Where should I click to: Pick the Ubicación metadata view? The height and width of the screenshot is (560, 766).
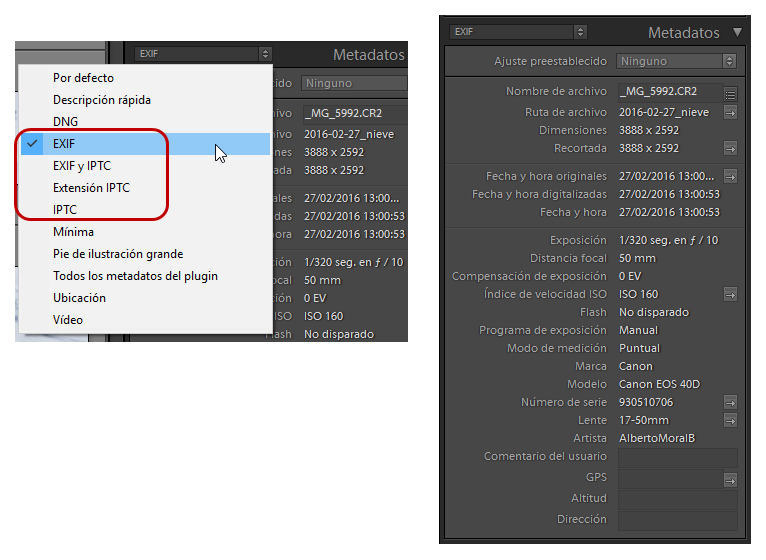point(79,298)
